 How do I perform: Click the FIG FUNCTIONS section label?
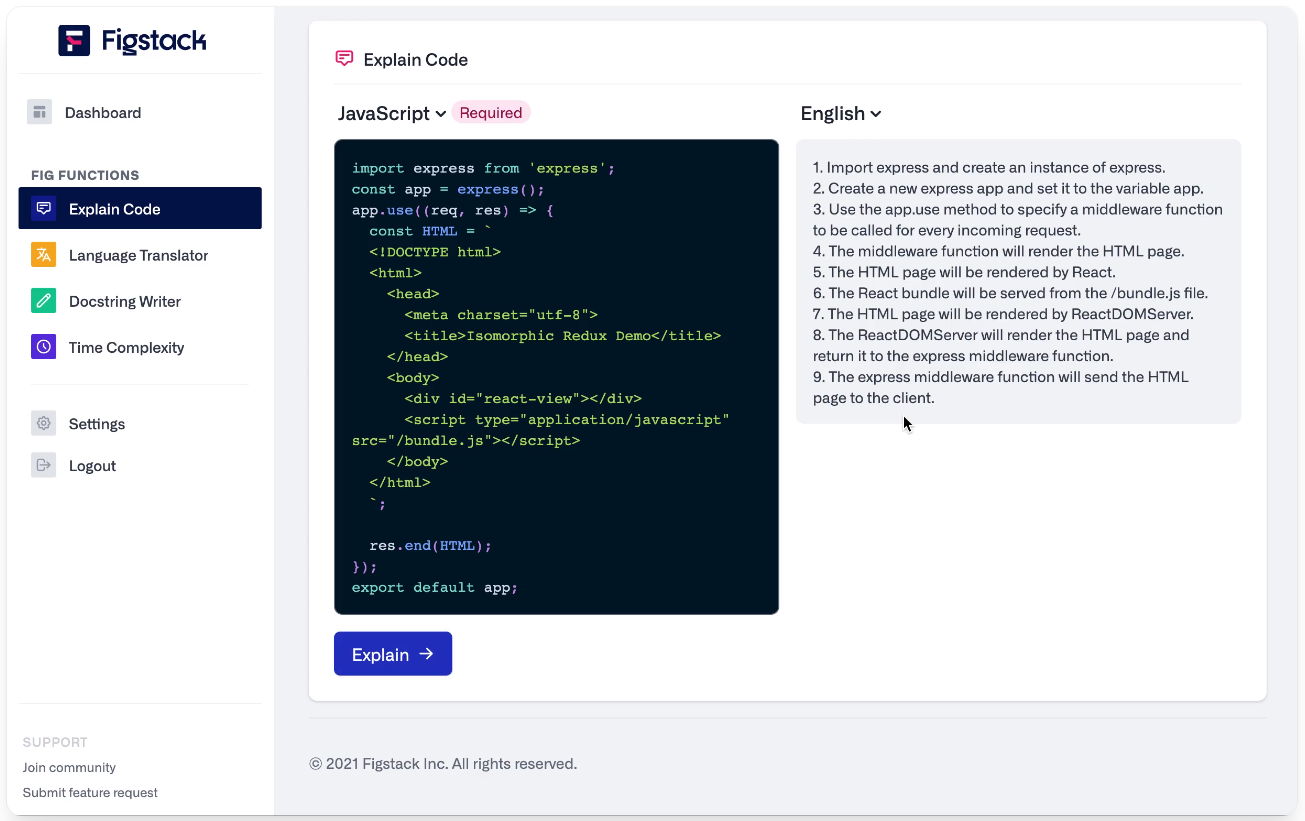click(x=85, y=175)
